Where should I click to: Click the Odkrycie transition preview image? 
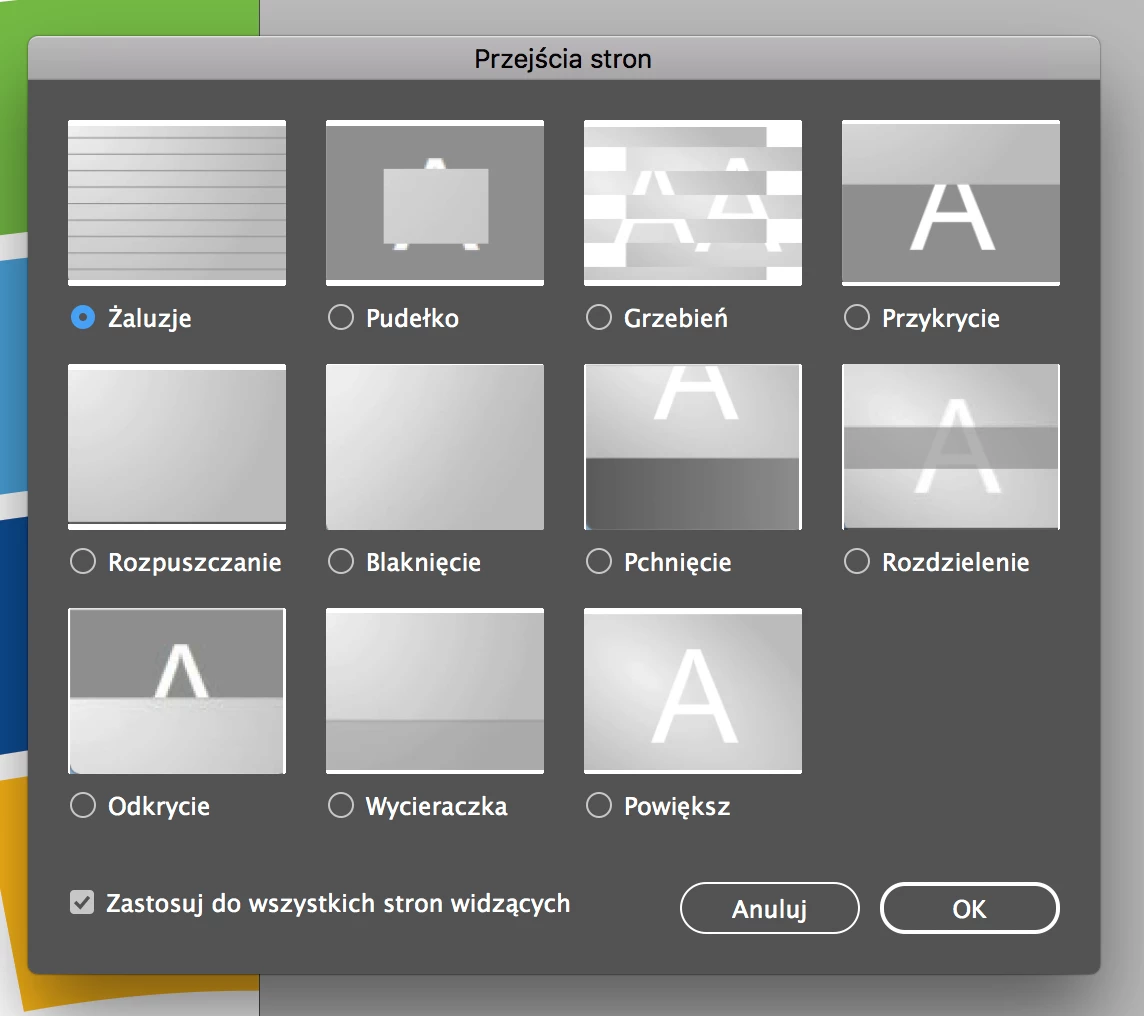[x=177, y=691]
